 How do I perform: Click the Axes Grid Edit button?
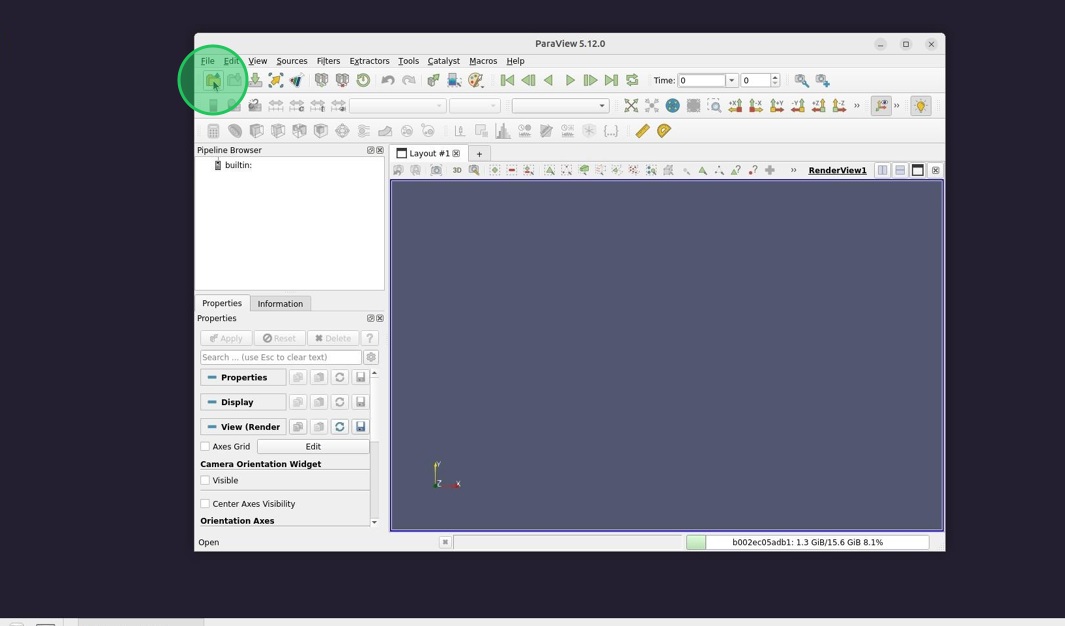[x=313, y=446]
